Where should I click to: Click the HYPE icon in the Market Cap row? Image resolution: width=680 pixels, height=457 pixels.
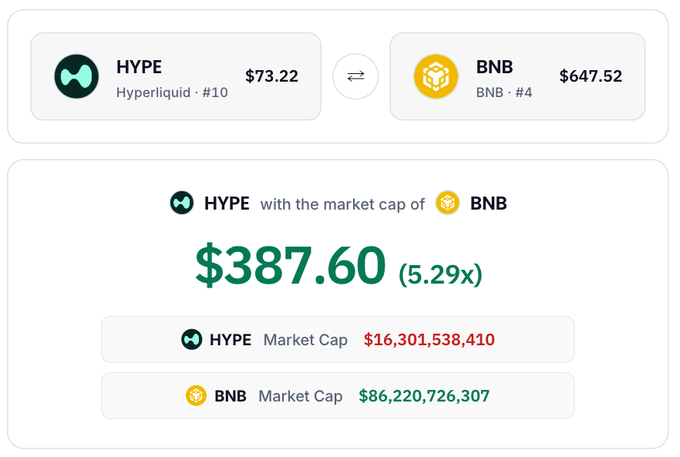coord(191,339)
